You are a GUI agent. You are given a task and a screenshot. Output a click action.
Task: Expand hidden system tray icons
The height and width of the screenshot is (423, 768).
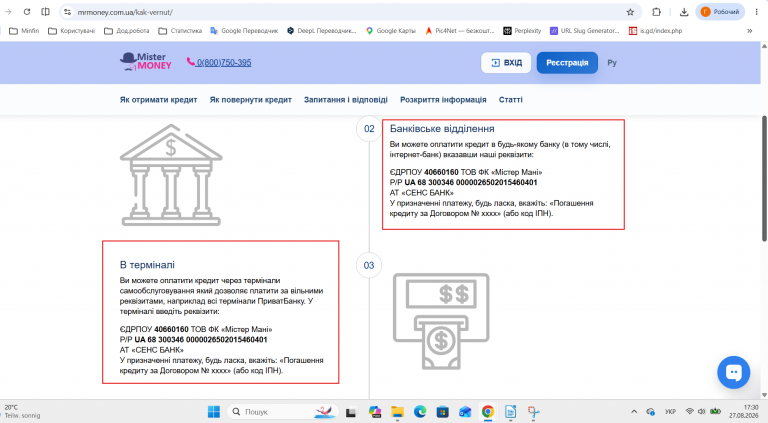pyautogui.click(x=634, y=412)
